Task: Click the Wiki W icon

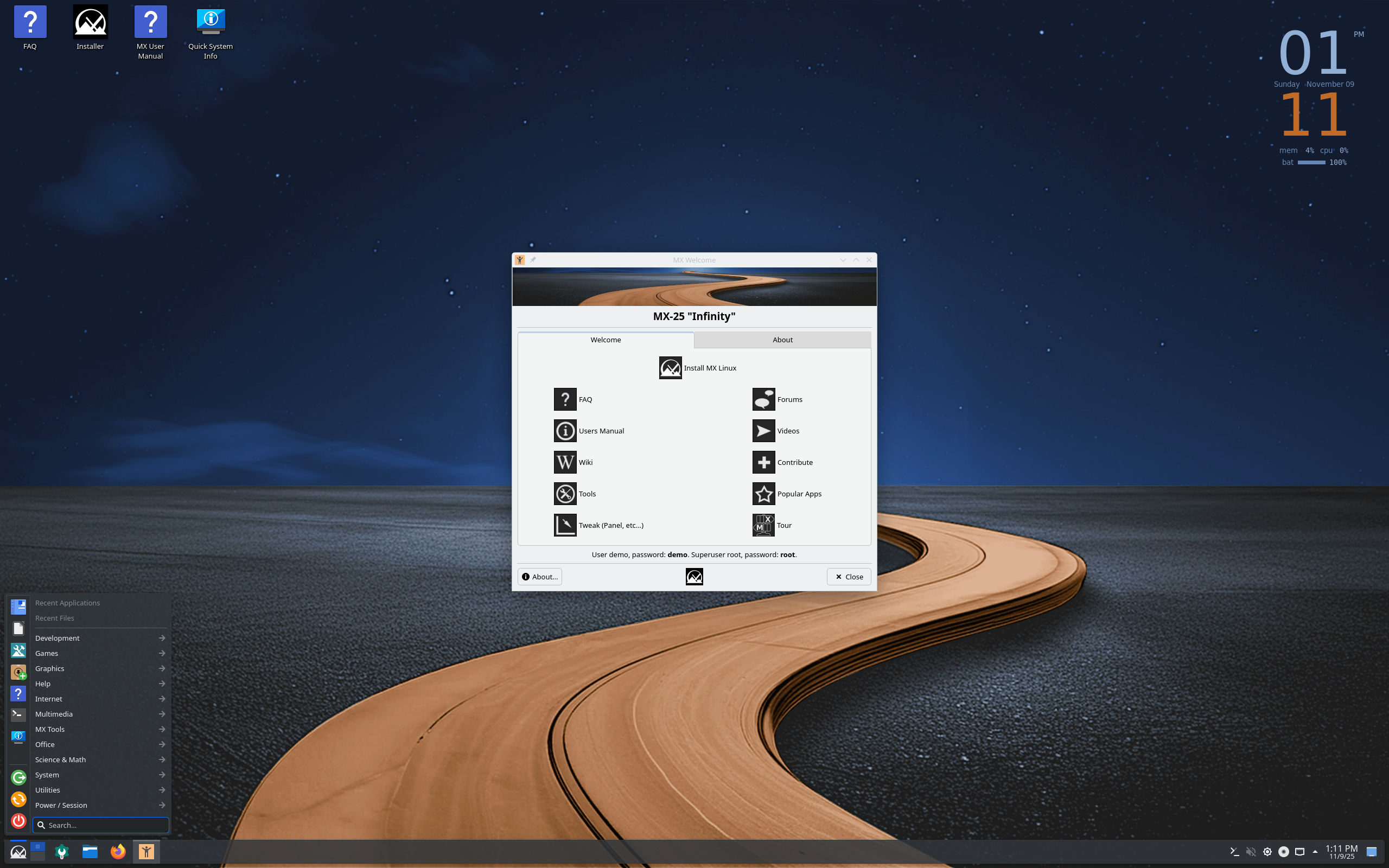Action: coord(565,462)
